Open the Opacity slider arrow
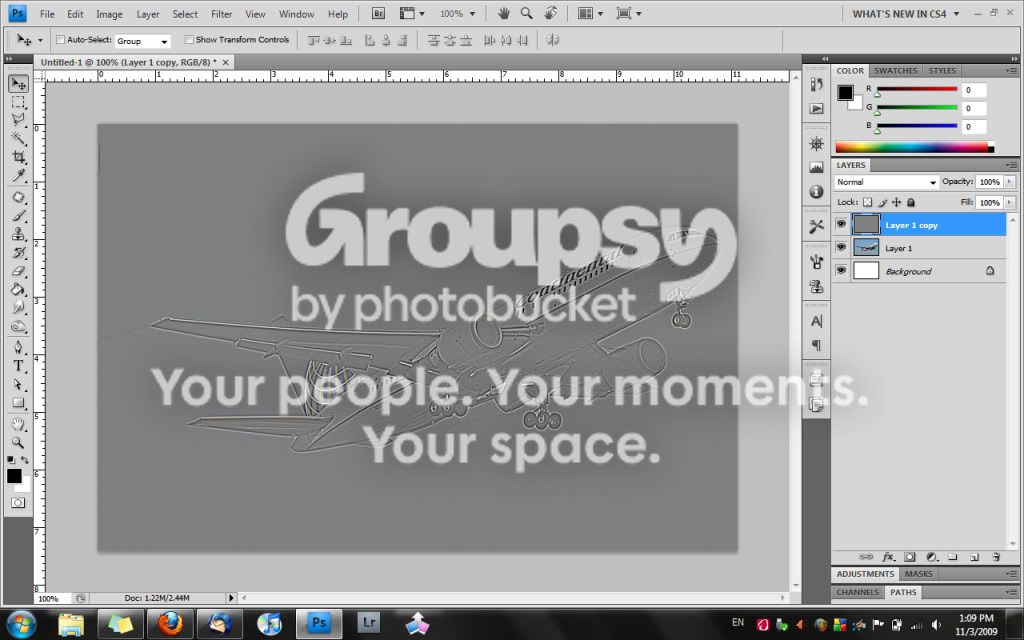Viewport: 1024px width, 640px height. (x=1010, y=182)
